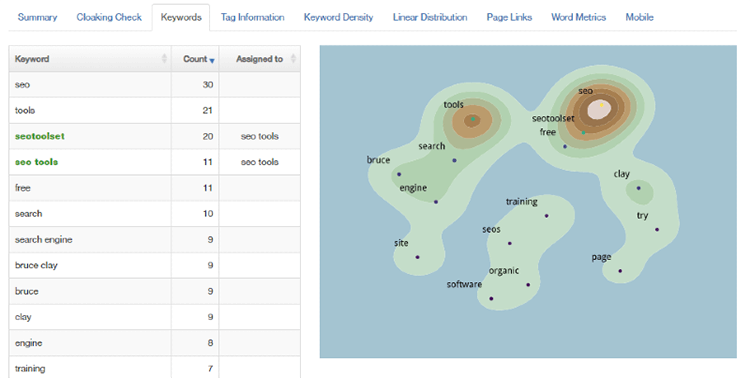Click the Assigned to column header
Image resolution: width=750 pixels, height=378 pixels.
260,59
